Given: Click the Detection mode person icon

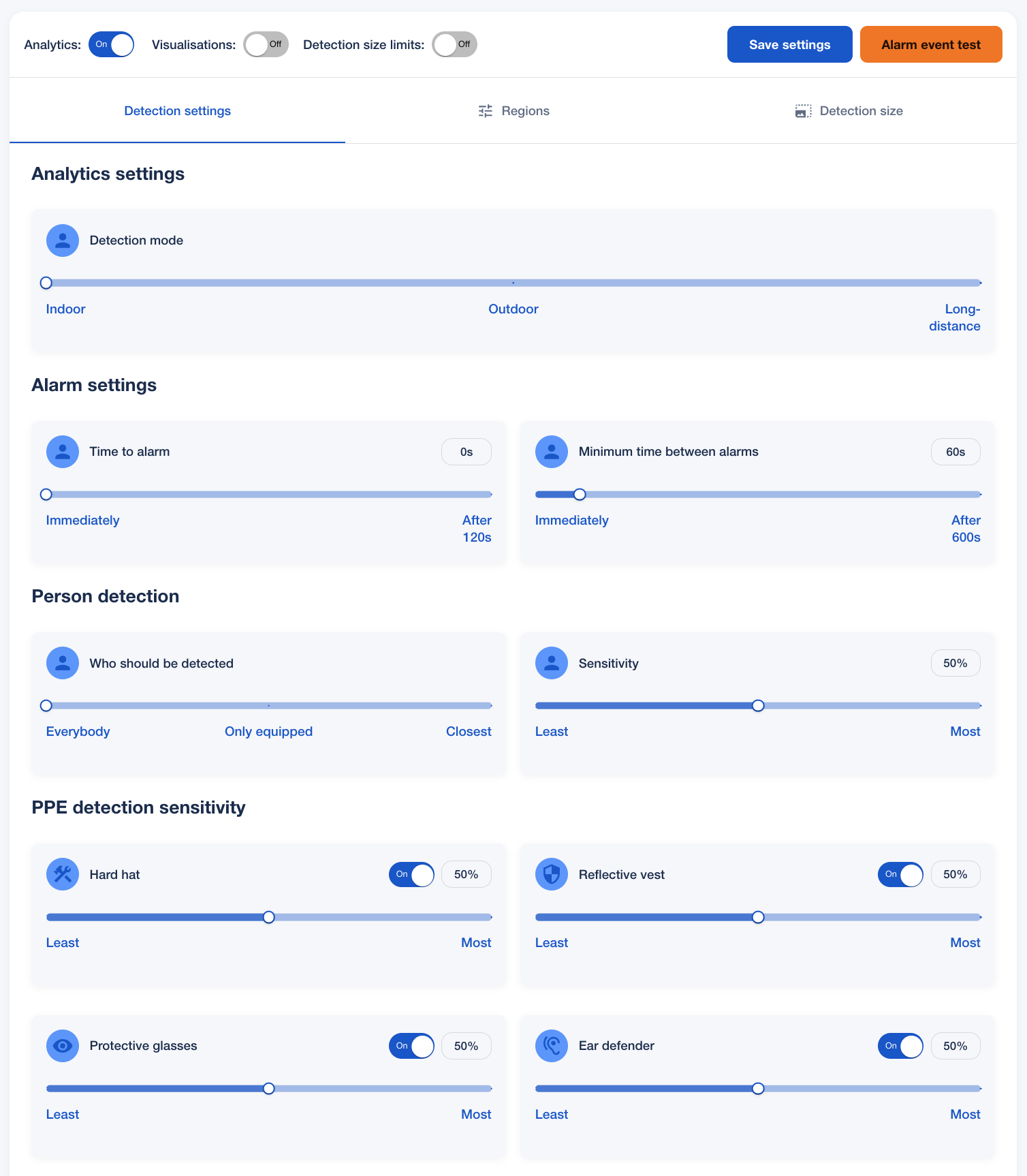Looking at the screenshot, I should [63, 241].
